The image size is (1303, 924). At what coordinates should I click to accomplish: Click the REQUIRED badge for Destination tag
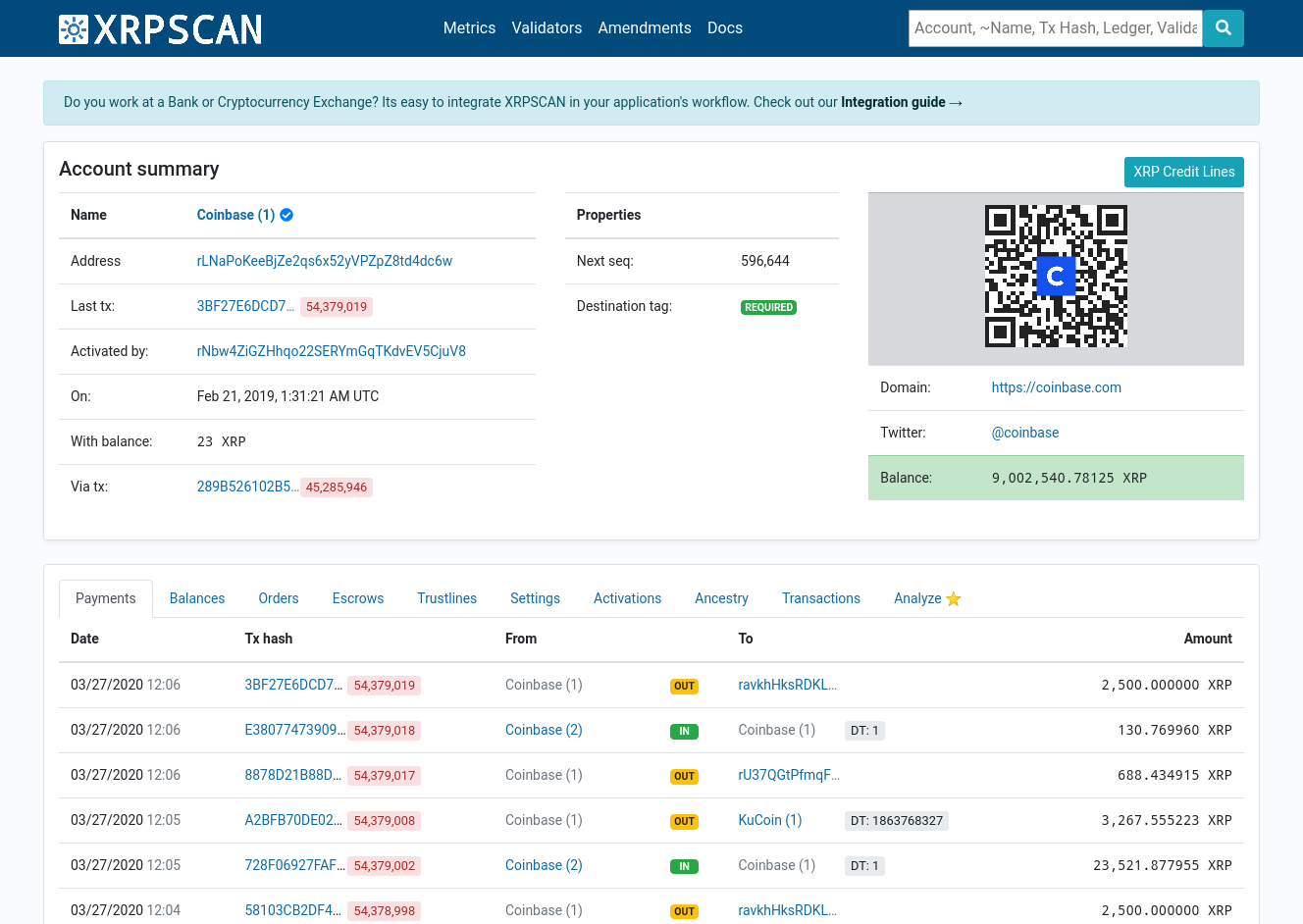click(768, 307)
